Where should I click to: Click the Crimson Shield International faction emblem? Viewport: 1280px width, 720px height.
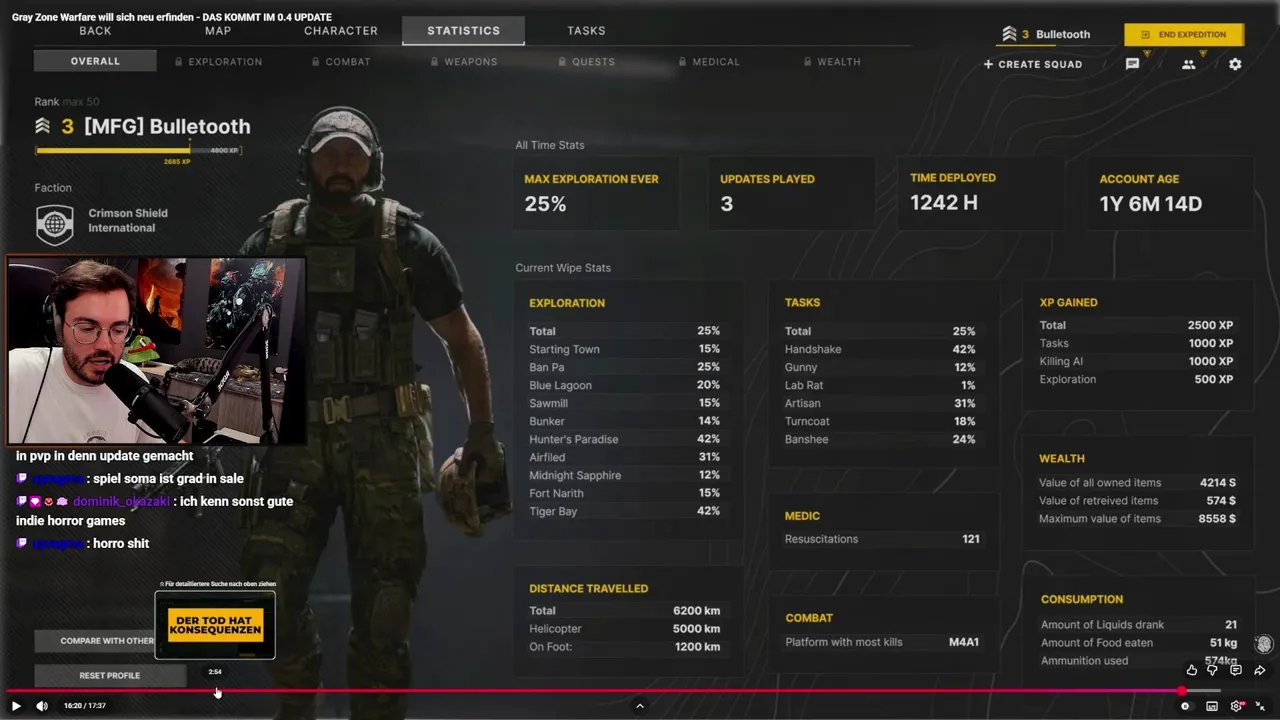coord(55,225)
